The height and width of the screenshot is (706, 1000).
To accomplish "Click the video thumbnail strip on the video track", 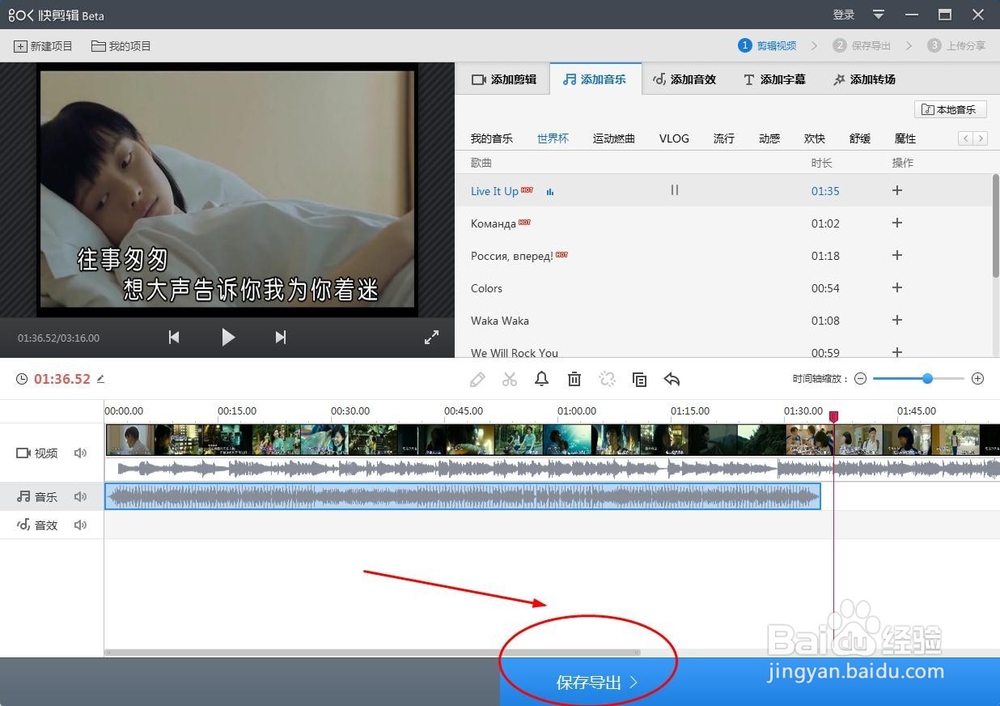I will tap(552, 439).
